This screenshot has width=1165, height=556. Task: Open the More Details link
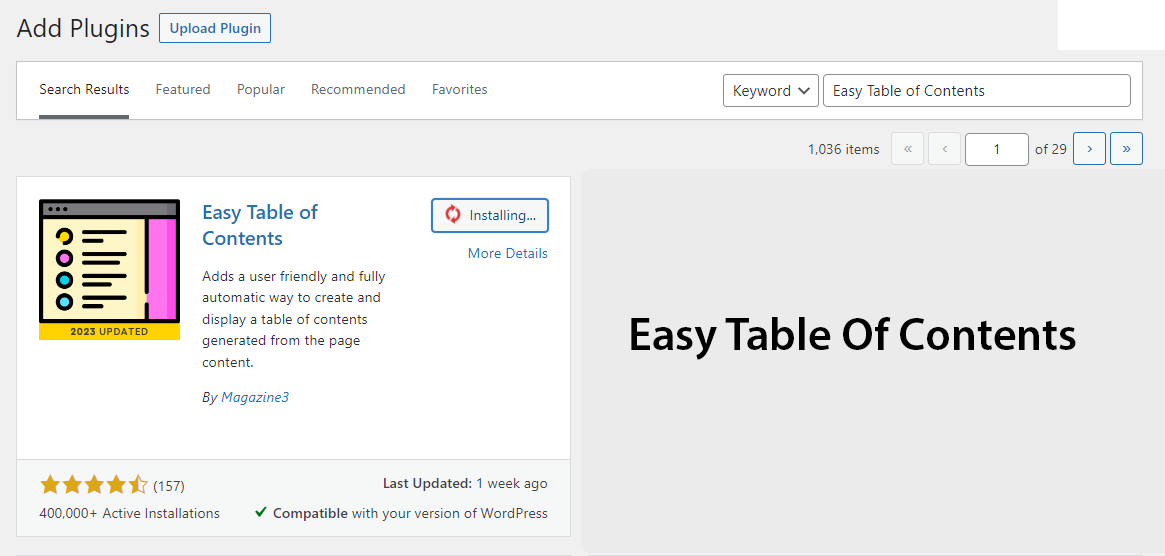click(507, 253)
